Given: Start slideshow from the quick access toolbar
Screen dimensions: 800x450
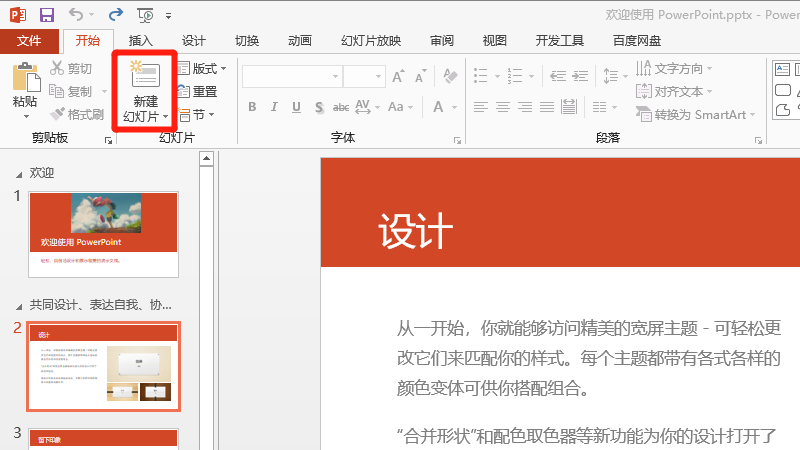Looking at the screenshot, I should [x=145, y=15].
